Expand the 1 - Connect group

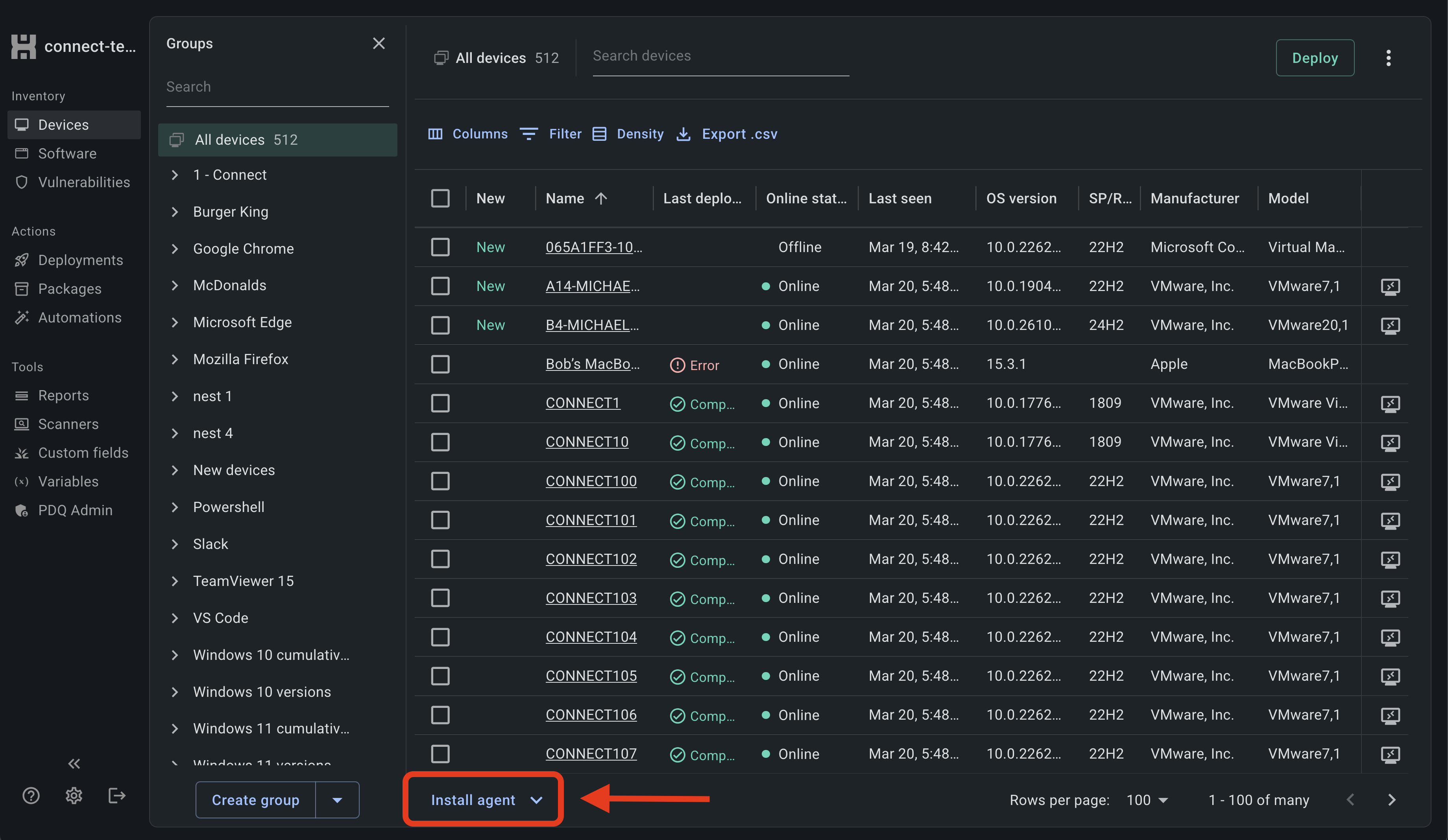(175, 175)
